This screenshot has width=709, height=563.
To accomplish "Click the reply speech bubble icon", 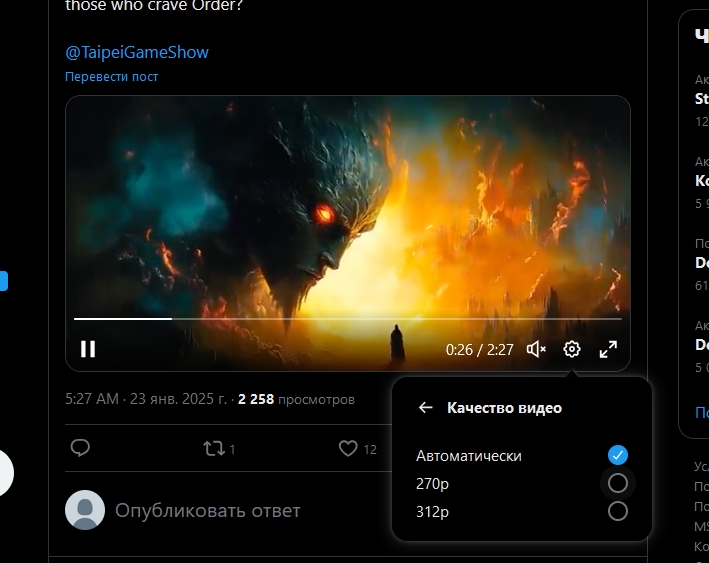I will pos(80,448).
